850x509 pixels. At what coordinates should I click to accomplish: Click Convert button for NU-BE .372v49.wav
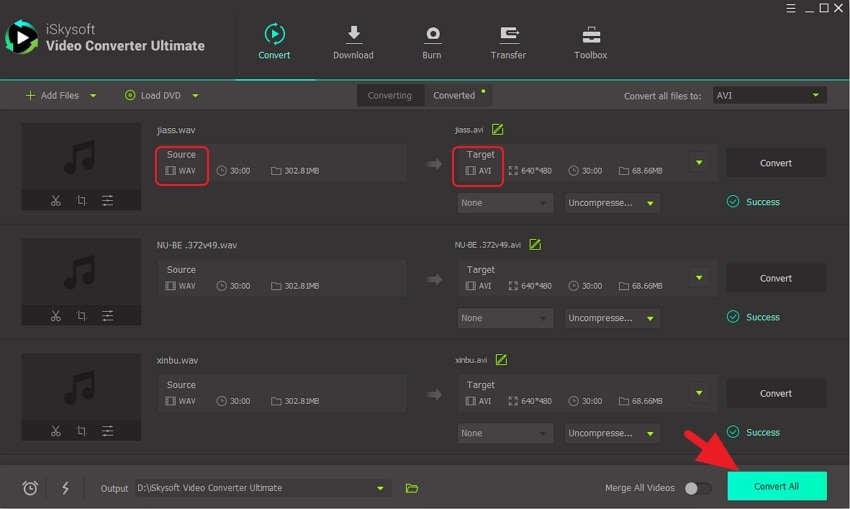[x=776, y=278]
